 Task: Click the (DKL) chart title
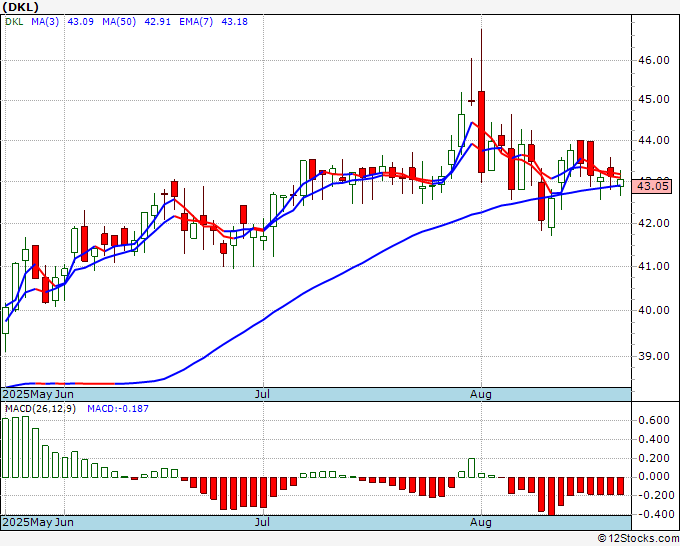pos(20,7)
